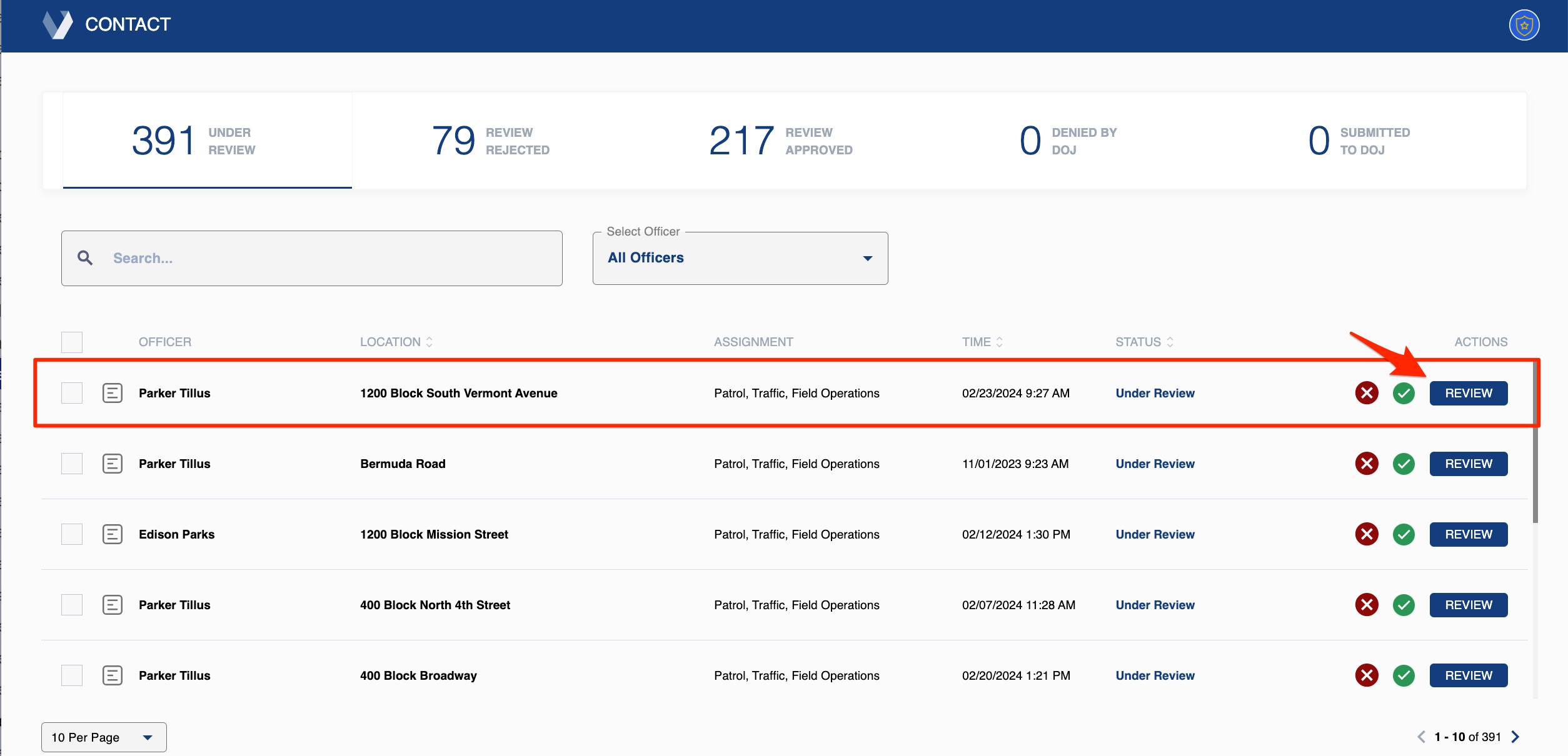The height and width of the screenshot is (756, 1568).
Task: Approve the 400 Block North 4th Street record
Action: [1403, 605]
